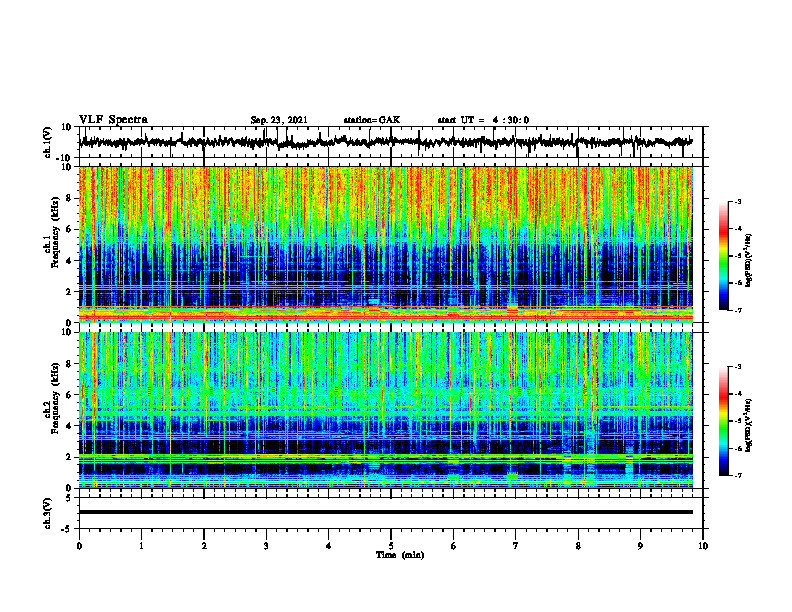Click the date 'Sep. 23, 2021'
The width and height of the screenshot is (792, 612).
(279, 120)
